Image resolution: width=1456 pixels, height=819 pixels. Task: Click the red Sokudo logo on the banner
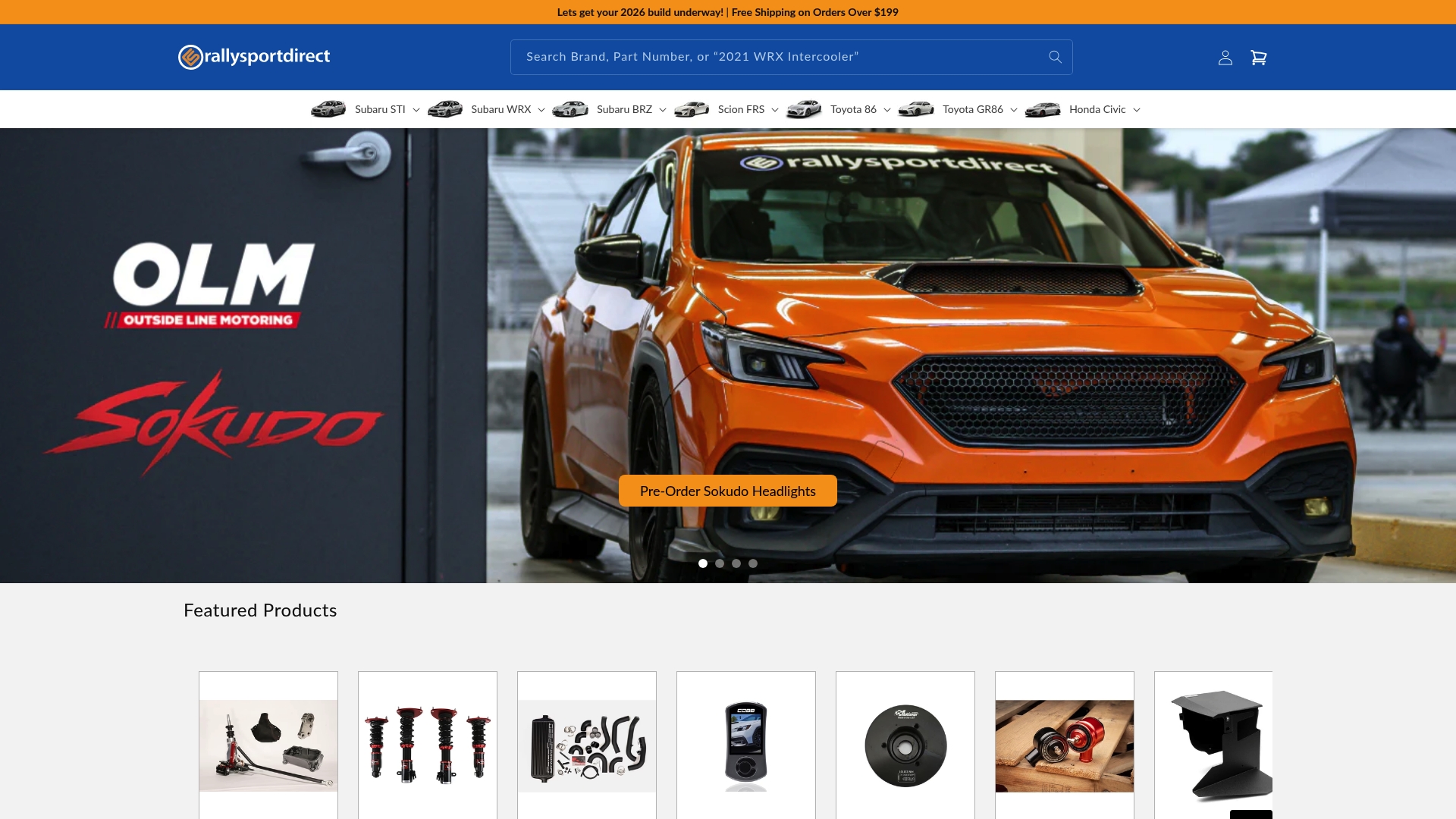(x=214, y=423)
